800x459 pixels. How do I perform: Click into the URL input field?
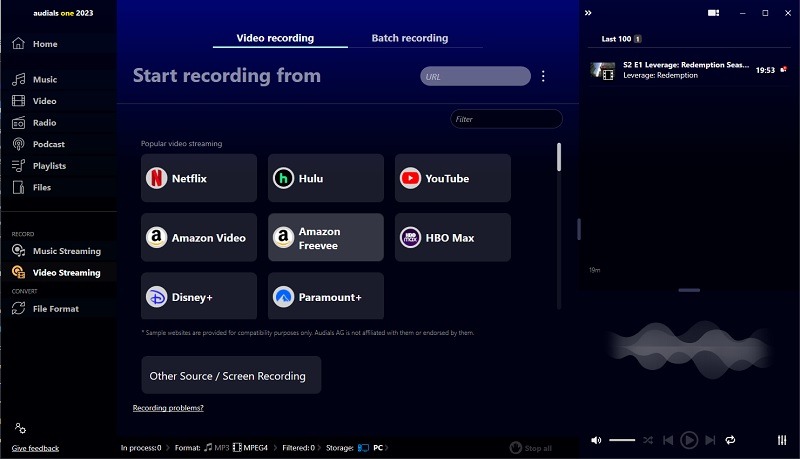(475, 76)
